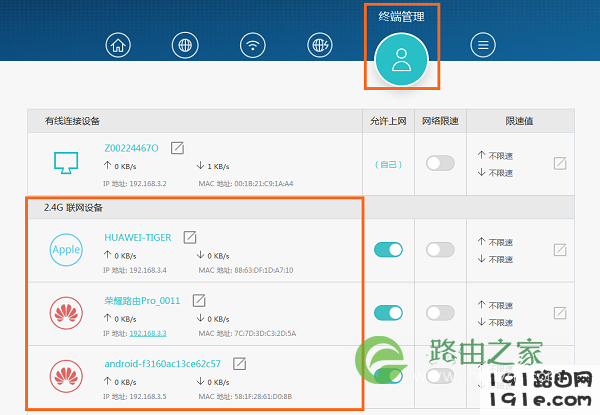Open the Wi-Fi settings icon
The height and width of the screenshot is (415, 600).
click(253, 45)
